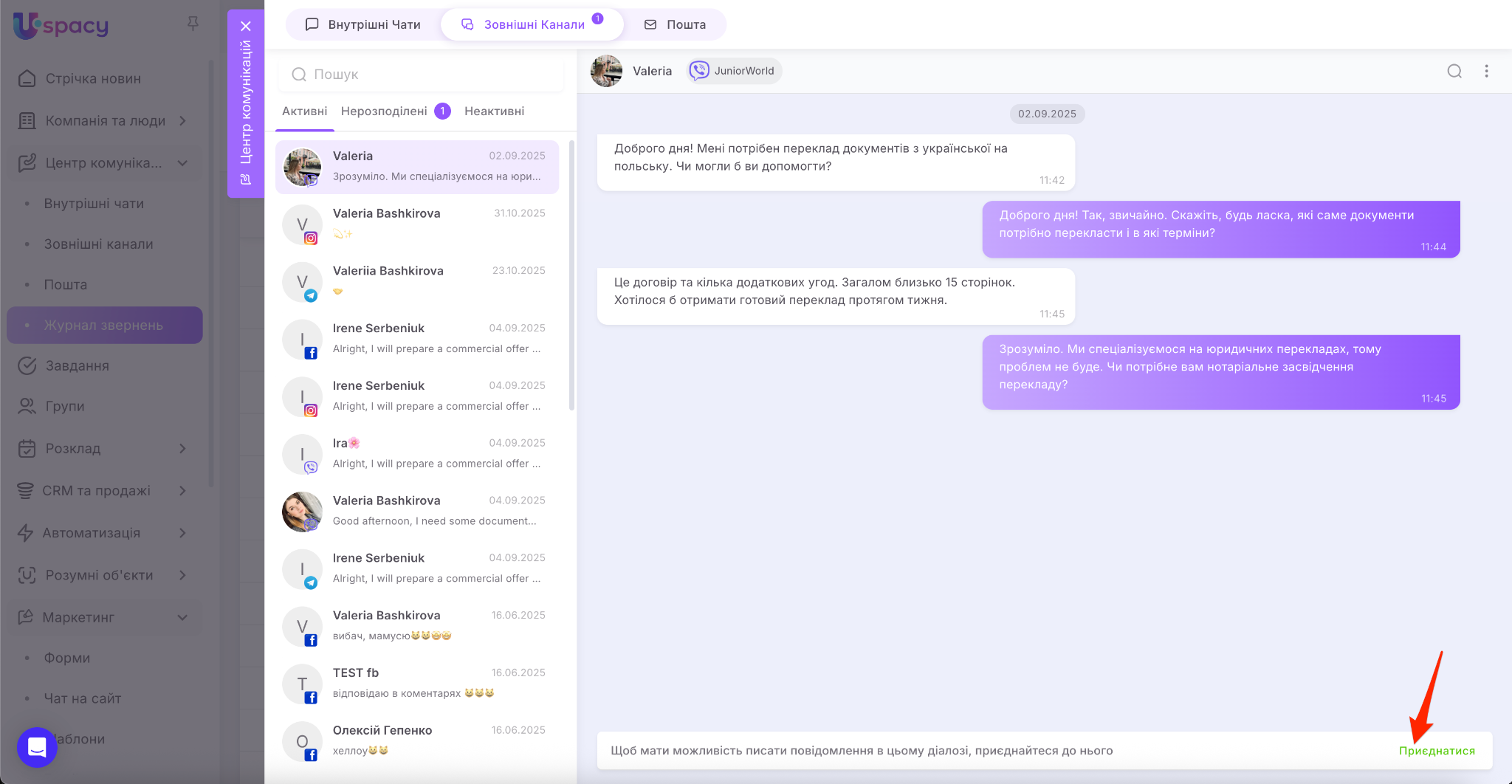Collapse the Центр комунікацій sidebar section
The height and width of the screenshot is (784, 1512).
[182, 163]
